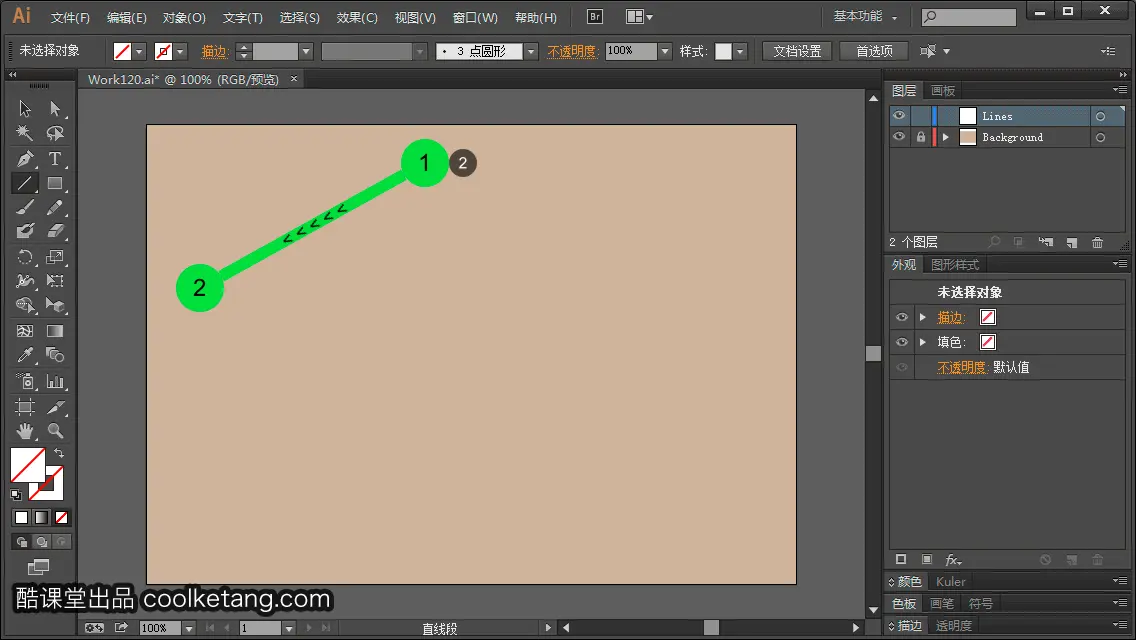Hide the Lines layer
The image size is (1136, 640).
click(899, 116)
